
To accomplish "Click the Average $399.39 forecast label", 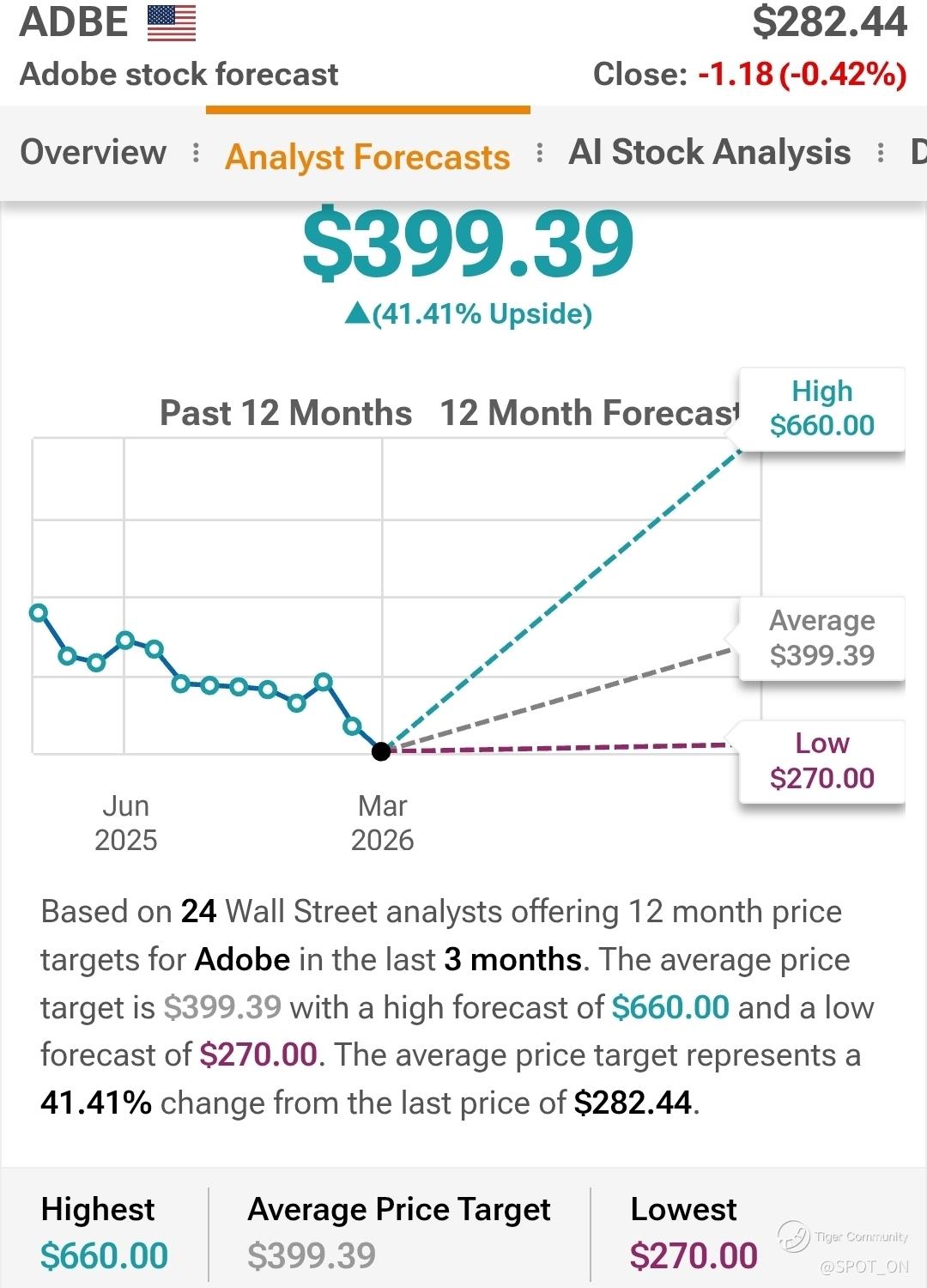I will pyautogui.click(x=821, y=638).
